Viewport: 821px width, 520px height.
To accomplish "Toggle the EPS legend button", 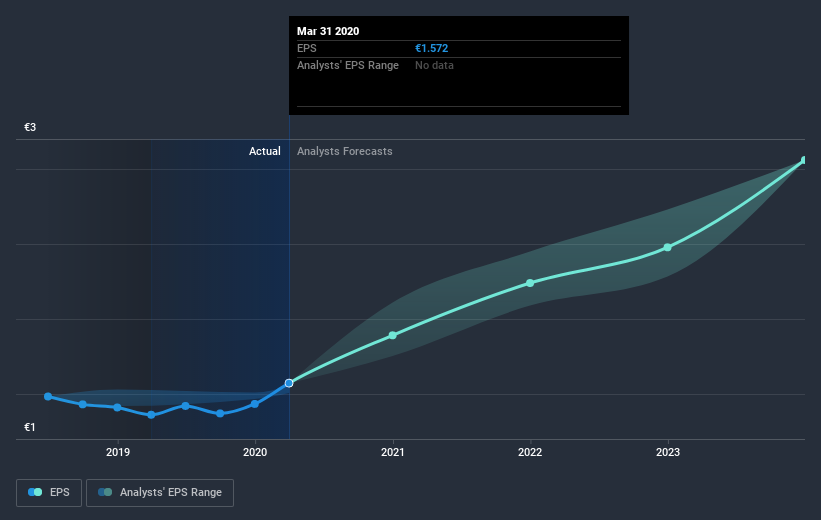I will tap(49, 493).
